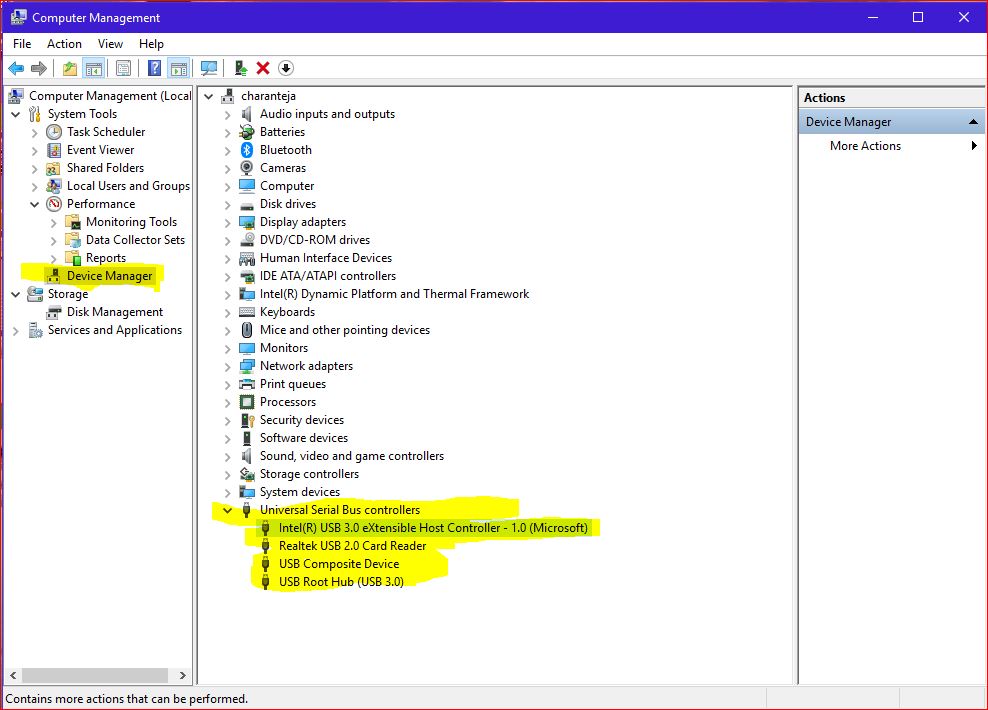Select USB Composite Device
This screenshot has width=988, height=710.
pos(339,564)
